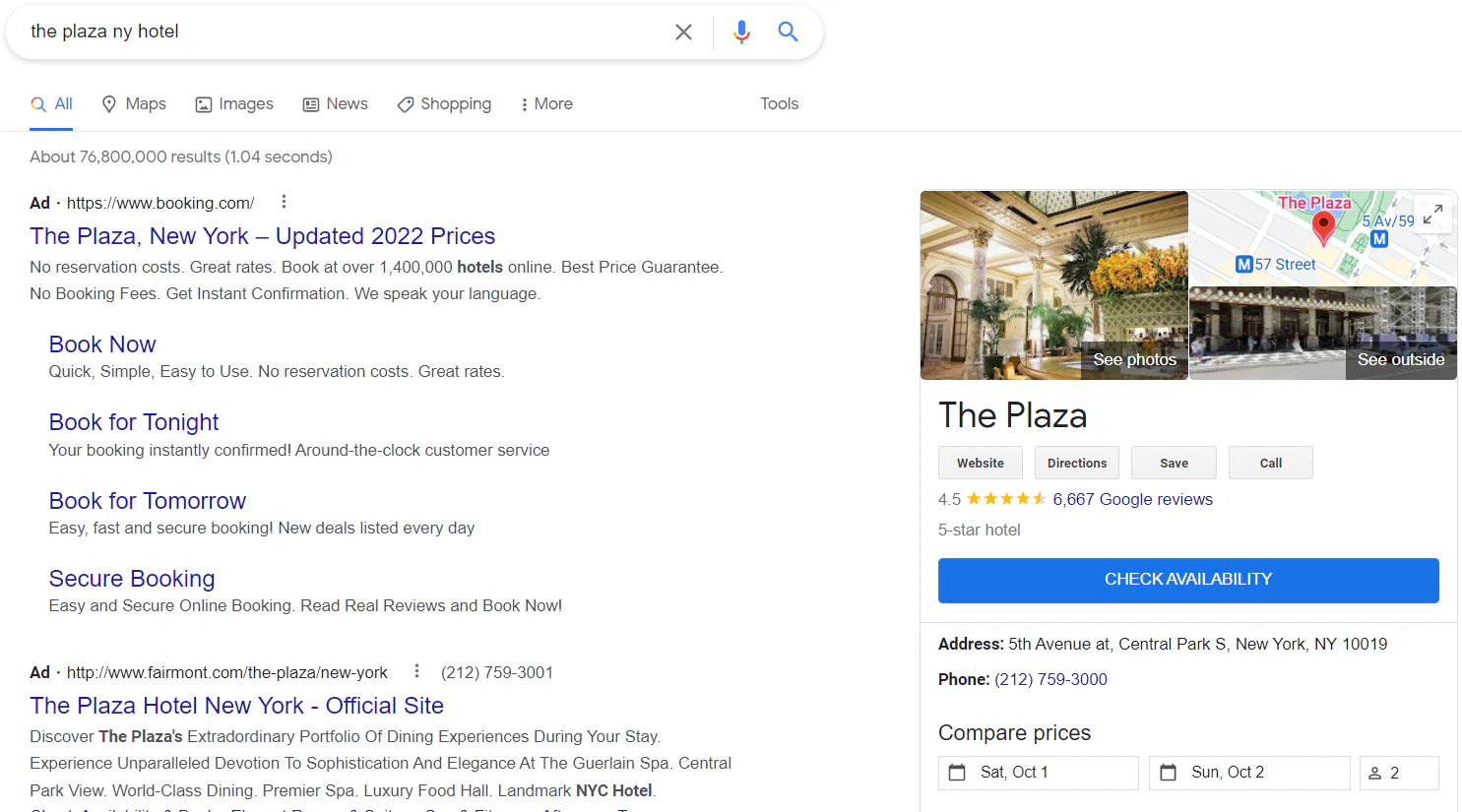Click the three-dot icon on the Fairmont ad

click(416, 670)
